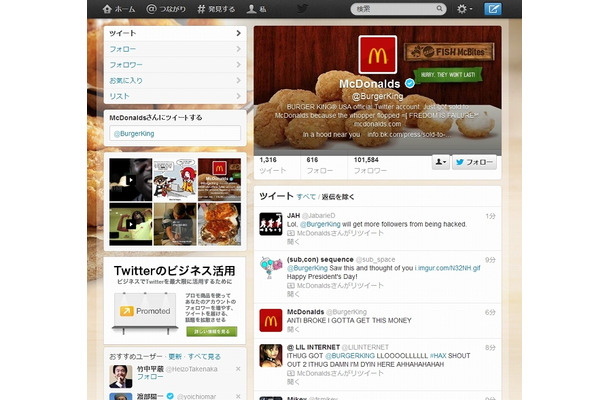Open the video thumbnail of man's face

(x=130, y=179)
